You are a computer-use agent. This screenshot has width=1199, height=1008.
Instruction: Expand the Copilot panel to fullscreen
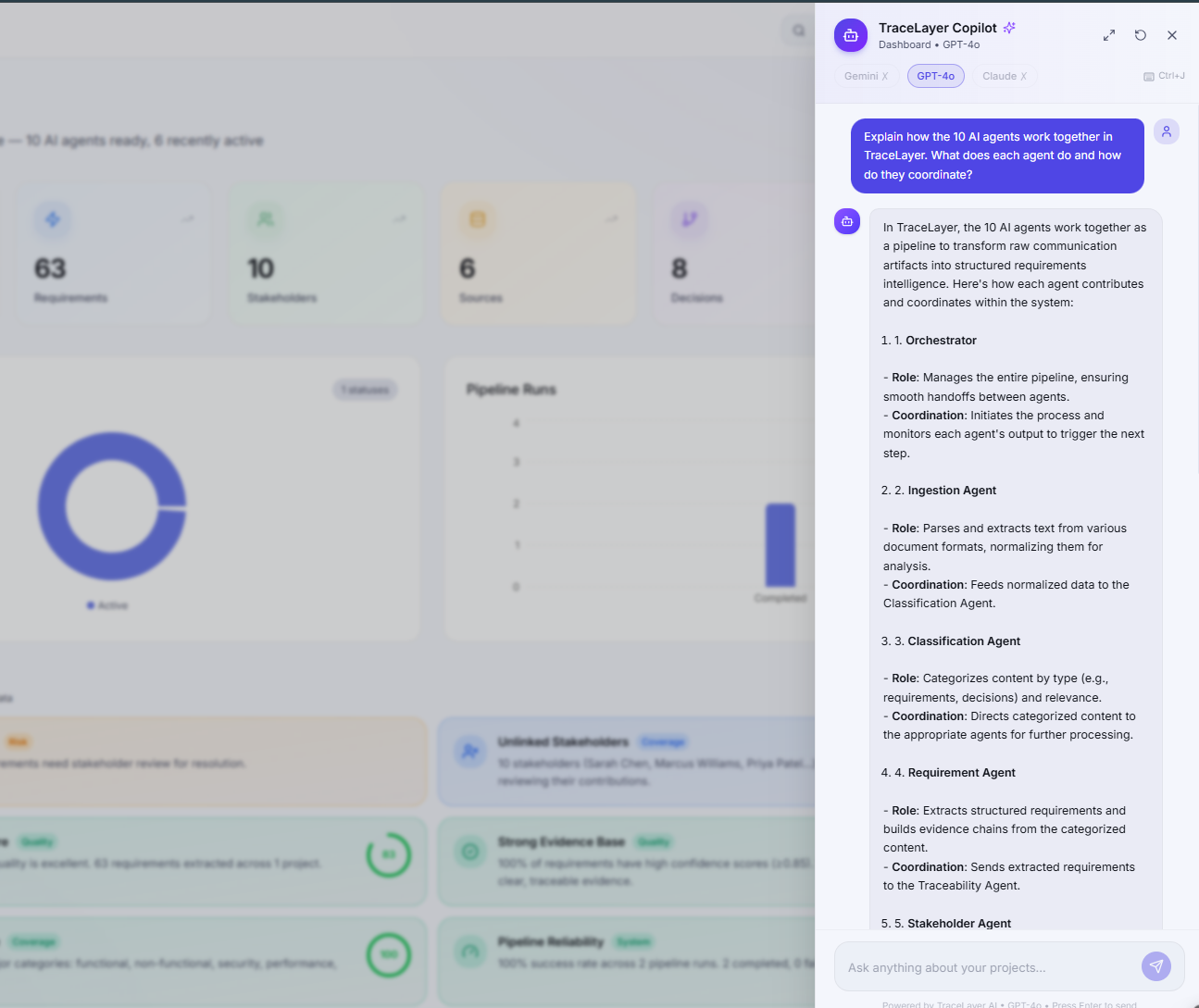point(1108,35)
